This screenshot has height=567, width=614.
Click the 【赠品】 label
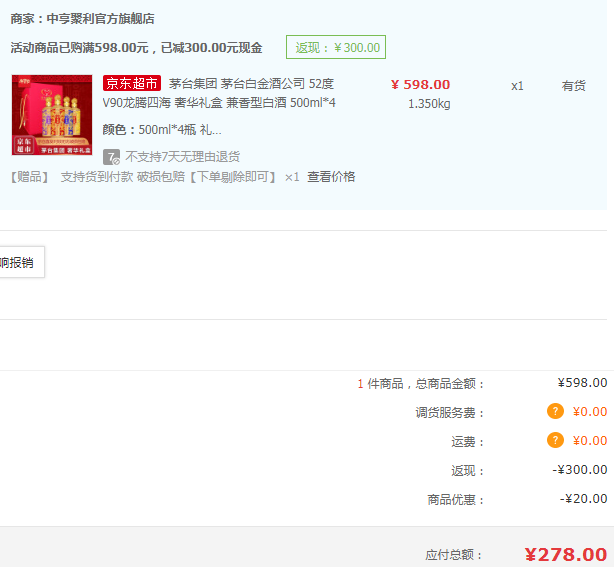click(x=29, y=177)
